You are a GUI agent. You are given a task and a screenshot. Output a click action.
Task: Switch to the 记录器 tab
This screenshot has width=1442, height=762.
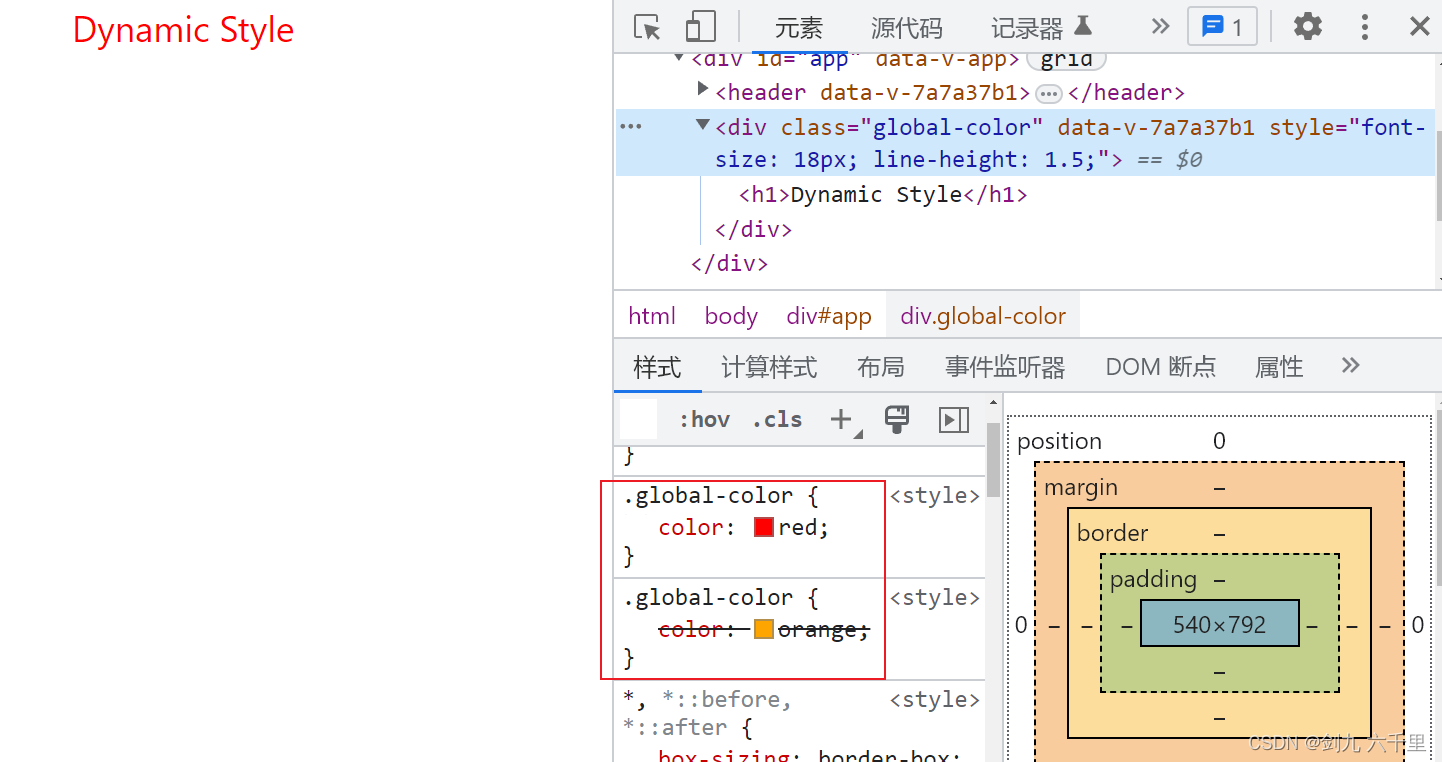tap(1042, 28)
